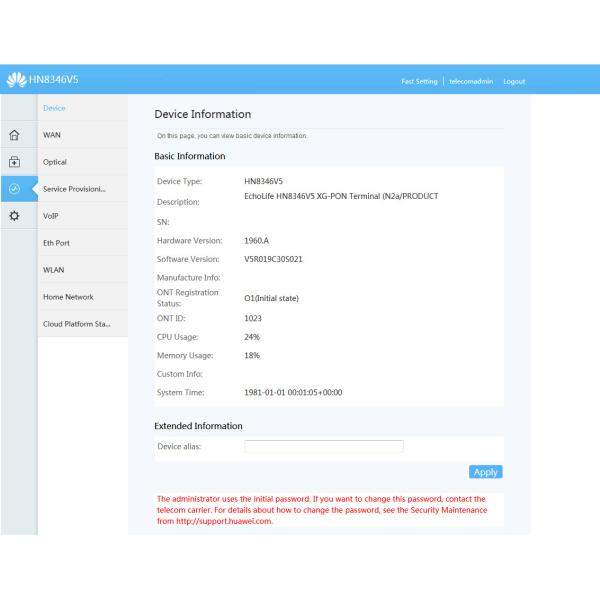Open the Eth Port page
The width and height of the screenshot is (600, 600).
(57, 243)
